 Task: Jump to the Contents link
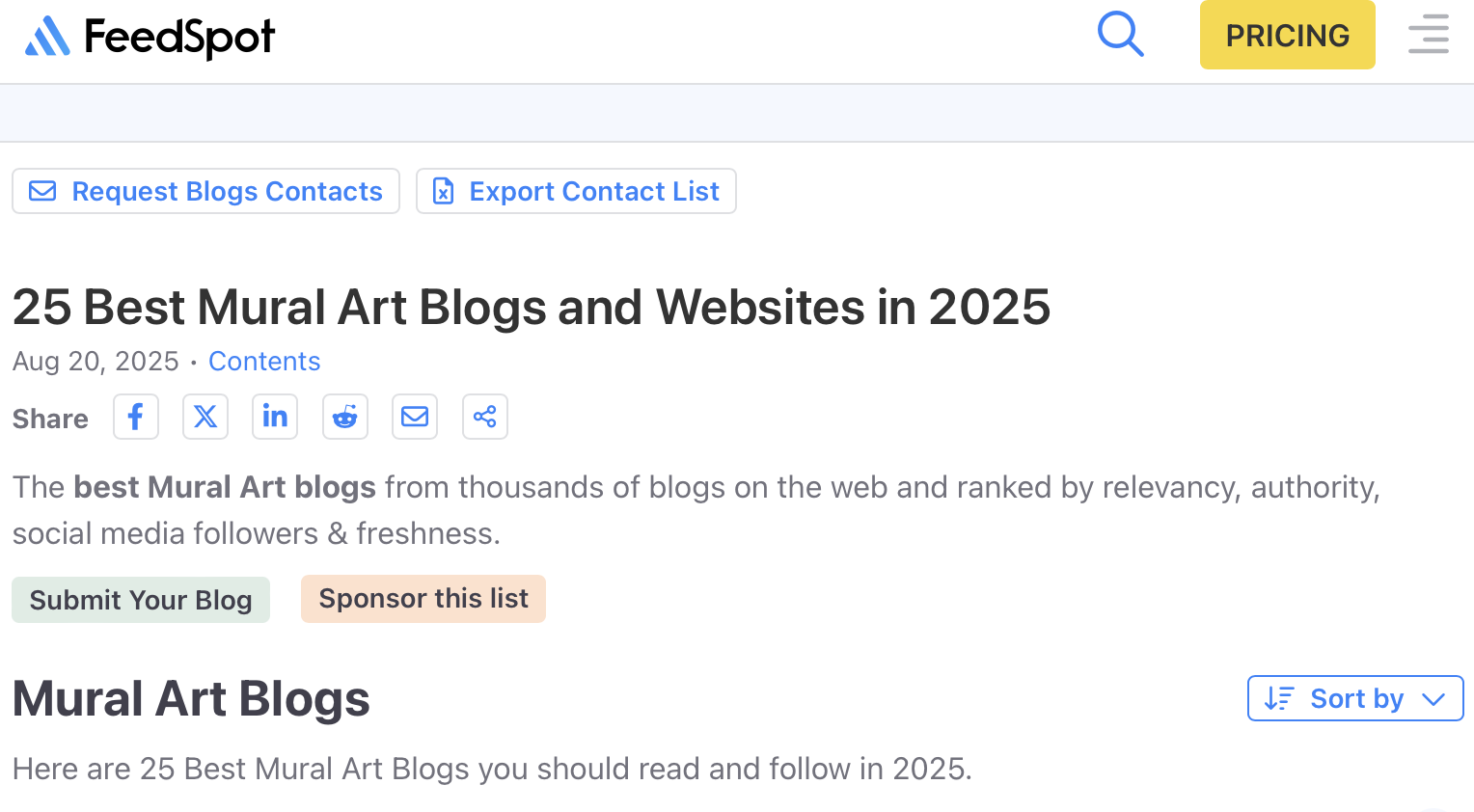[x=264, y=361]
